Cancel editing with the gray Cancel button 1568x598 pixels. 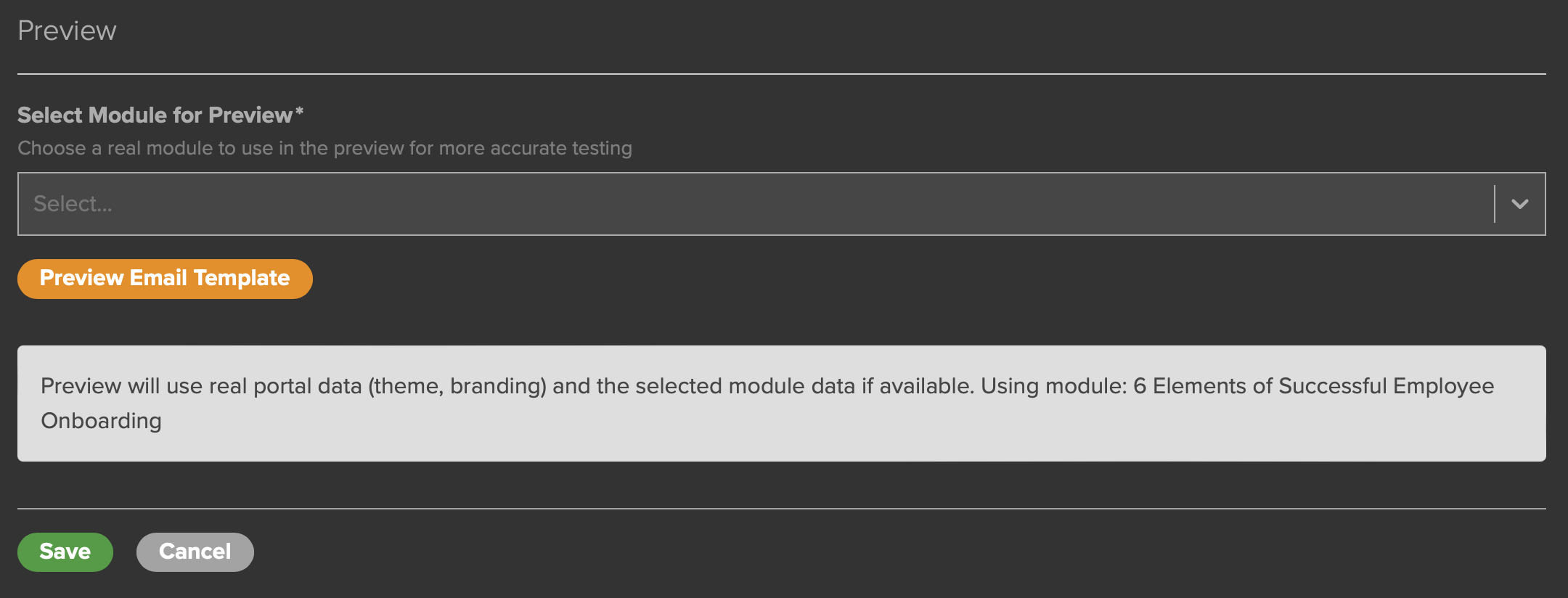tap(195, 552)
